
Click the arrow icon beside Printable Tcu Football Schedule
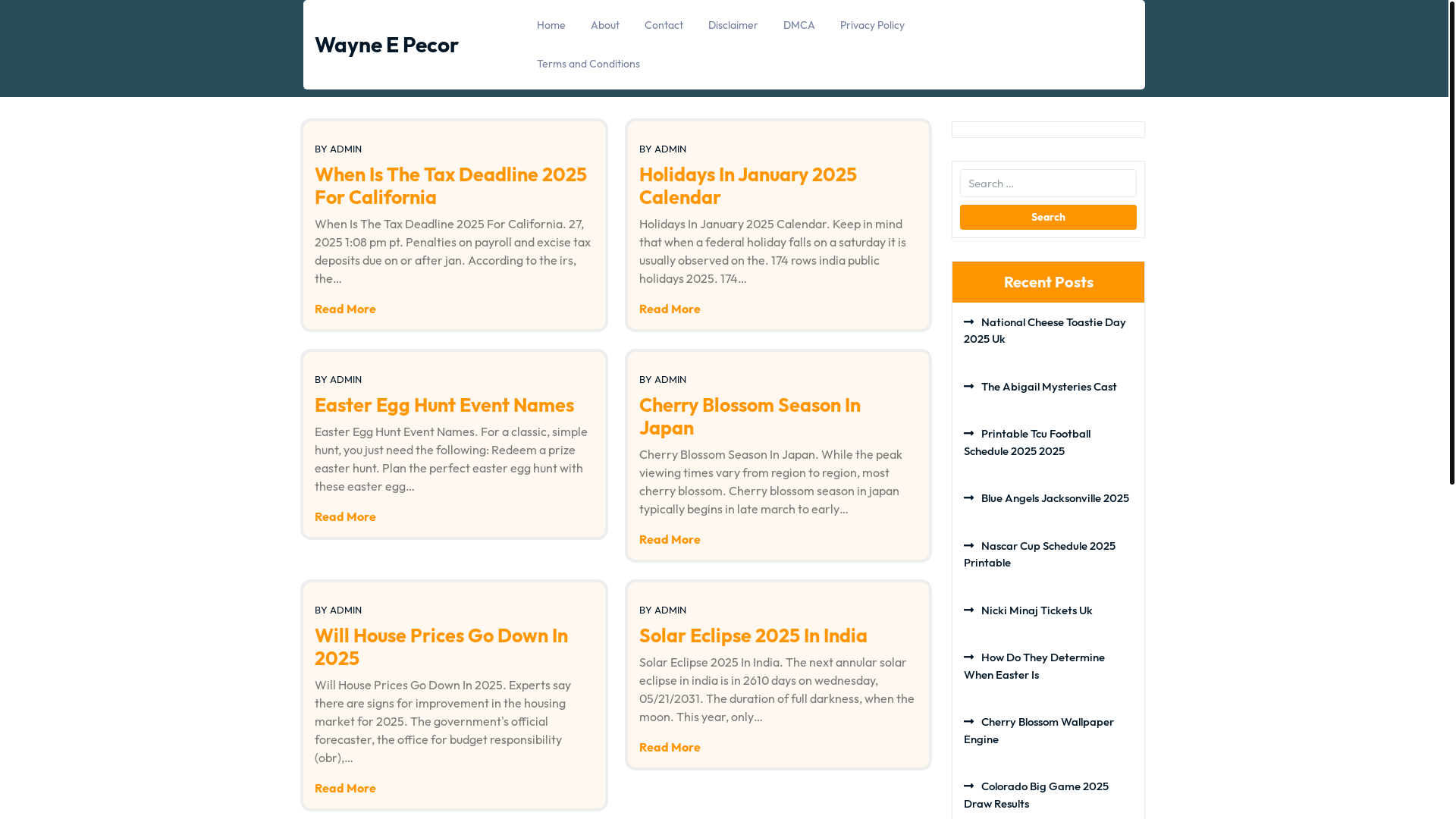[968, 433]
